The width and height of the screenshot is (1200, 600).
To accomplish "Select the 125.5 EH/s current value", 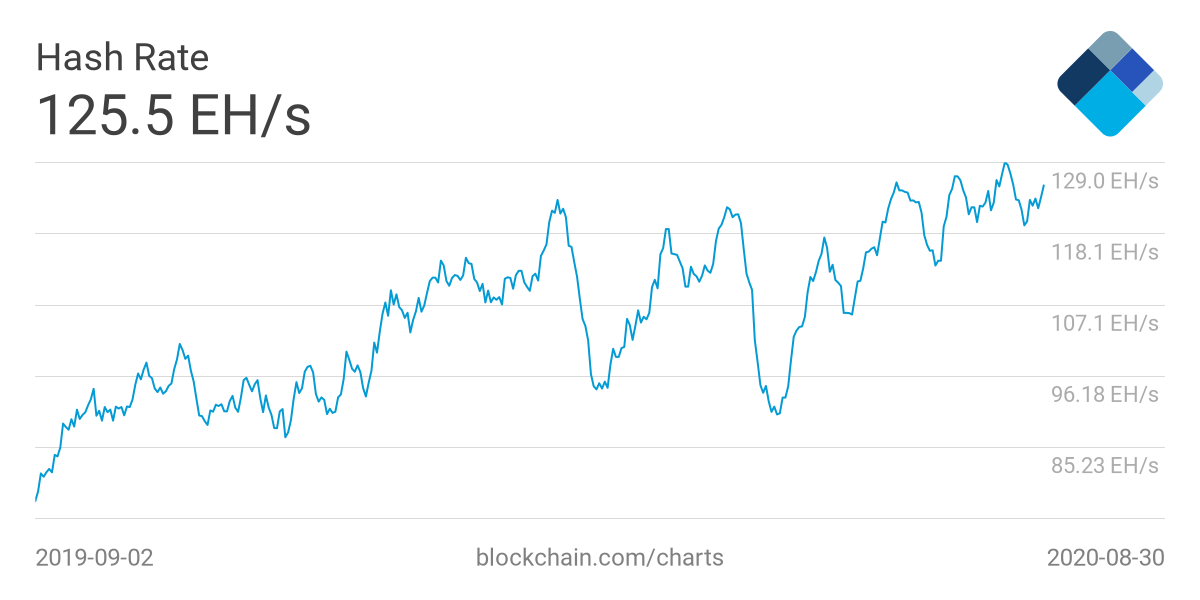I will tap(173, 115).
